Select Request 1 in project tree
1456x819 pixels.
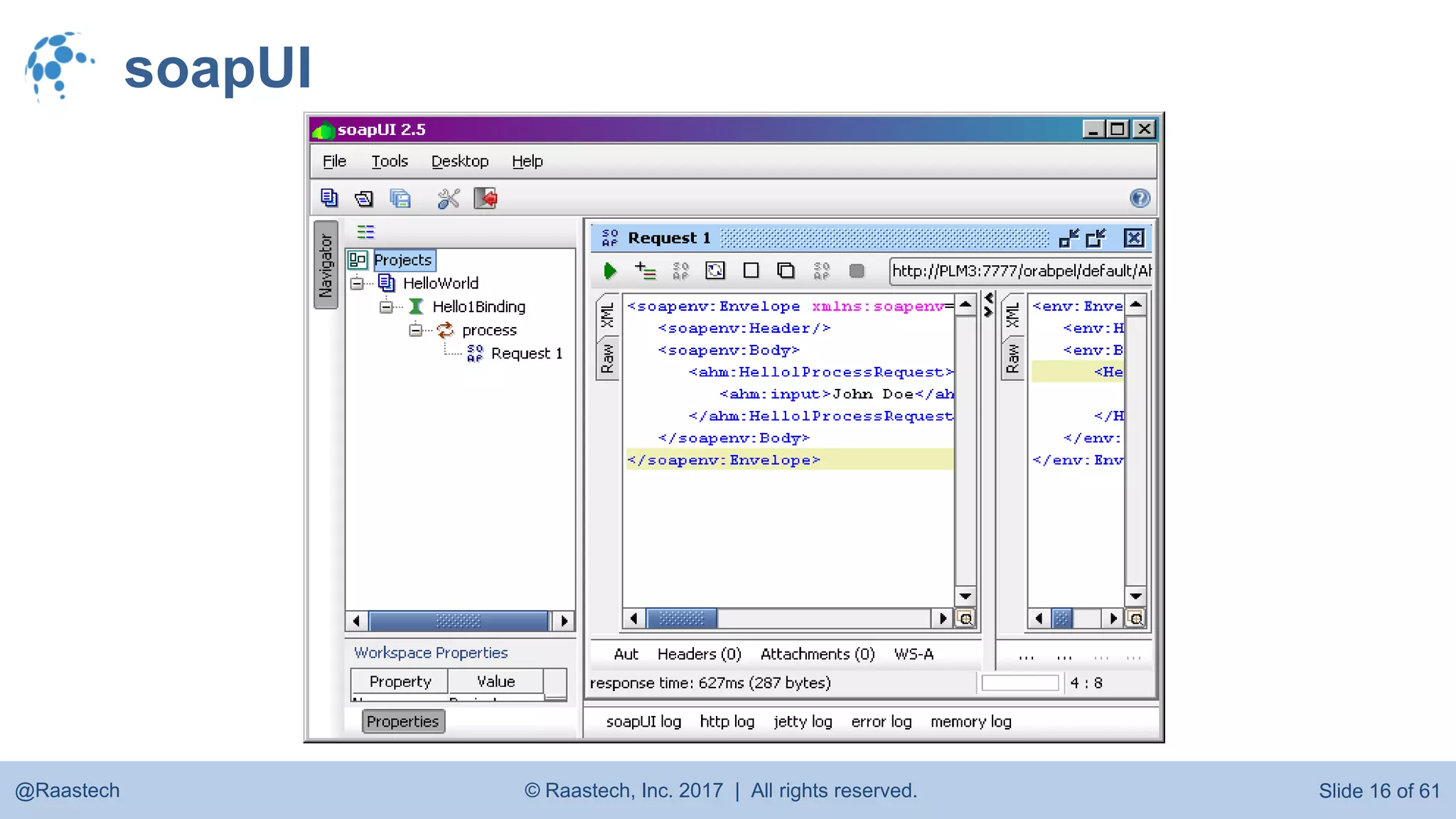coord(526,353)
